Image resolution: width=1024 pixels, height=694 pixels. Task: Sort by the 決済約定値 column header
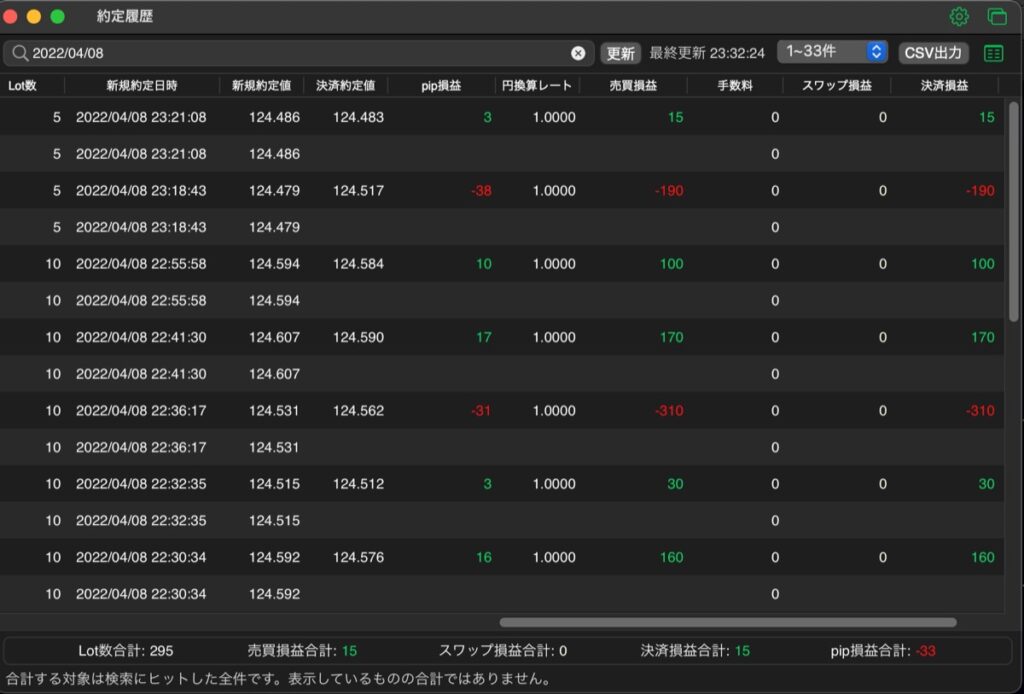tap(345, 86)
